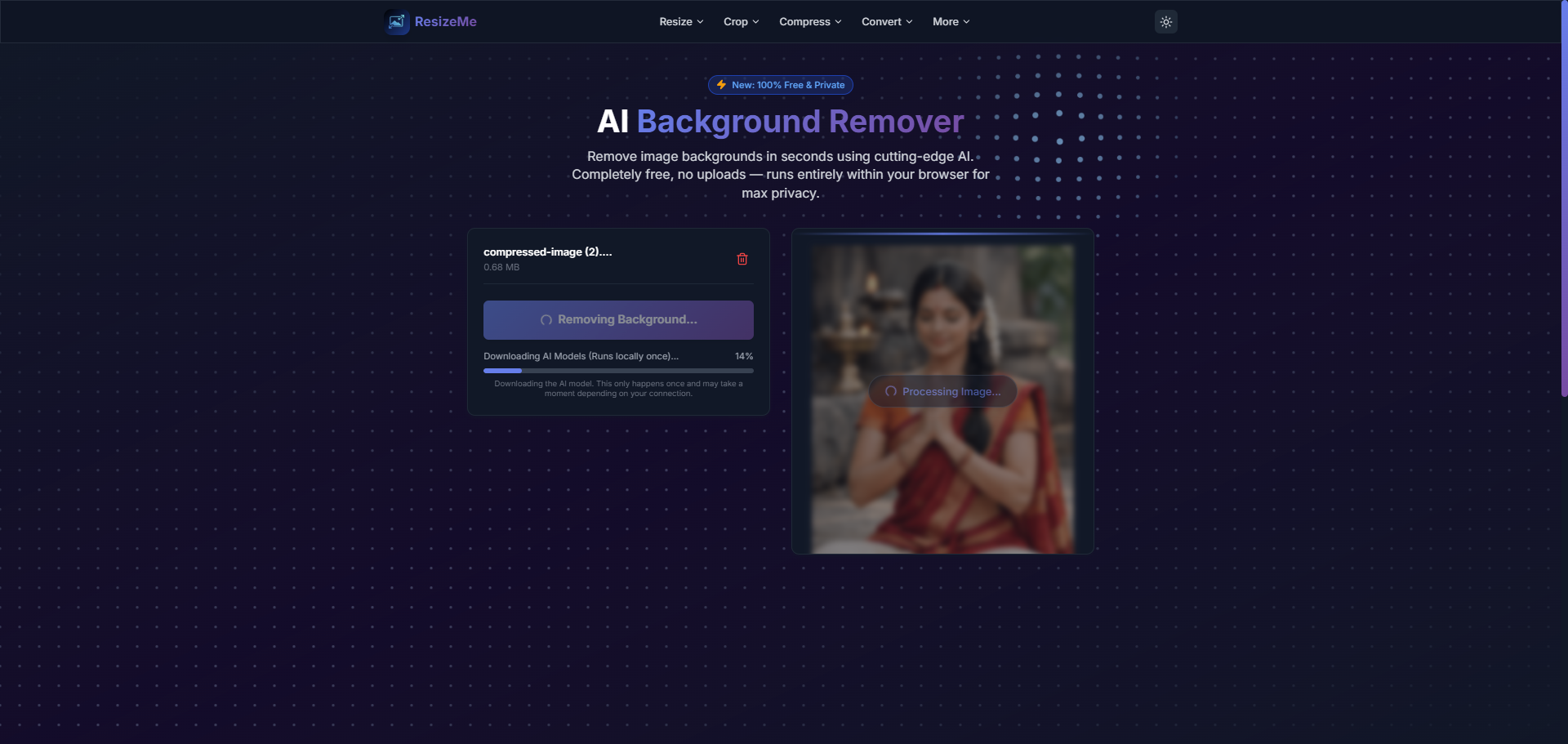The height and width of the screenshot is (744, 1568).
Task: Toggle dark mode with the theme button
Action: pyautogui.click(x=1165, y=21)
